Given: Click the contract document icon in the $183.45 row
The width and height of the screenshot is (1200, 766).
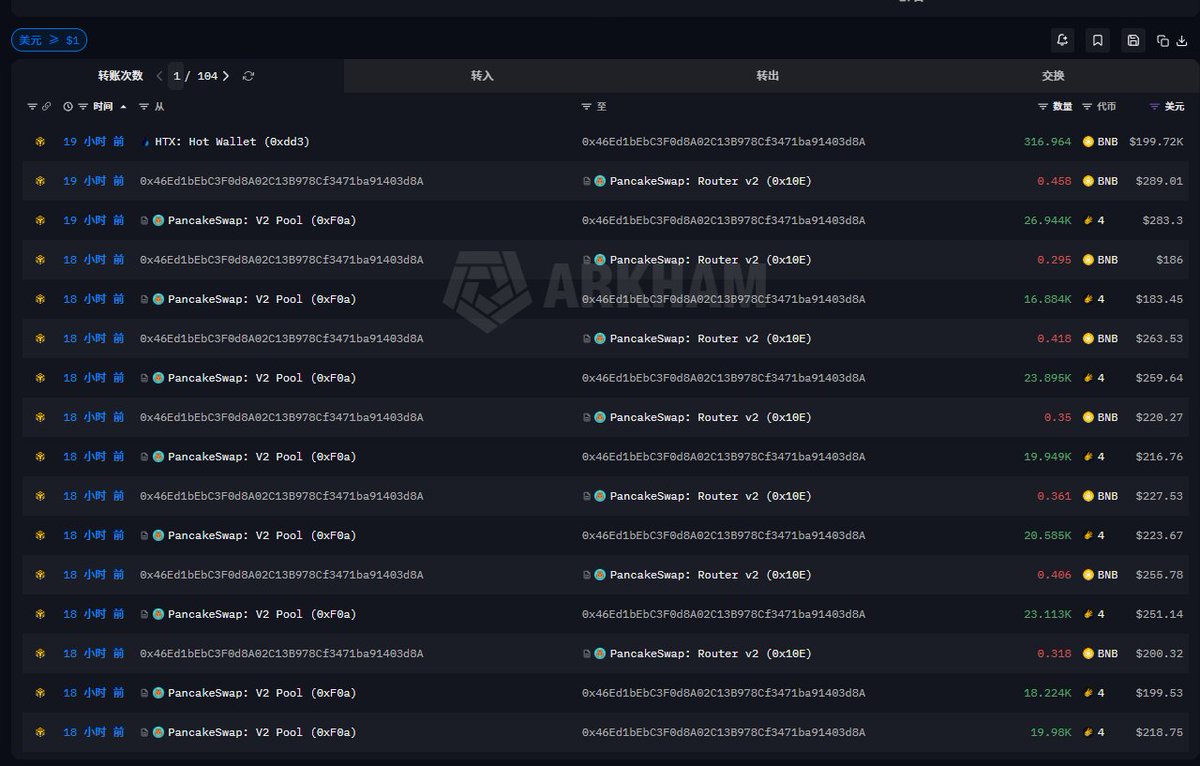Looking at the screenshot, I should pos(145,300).
